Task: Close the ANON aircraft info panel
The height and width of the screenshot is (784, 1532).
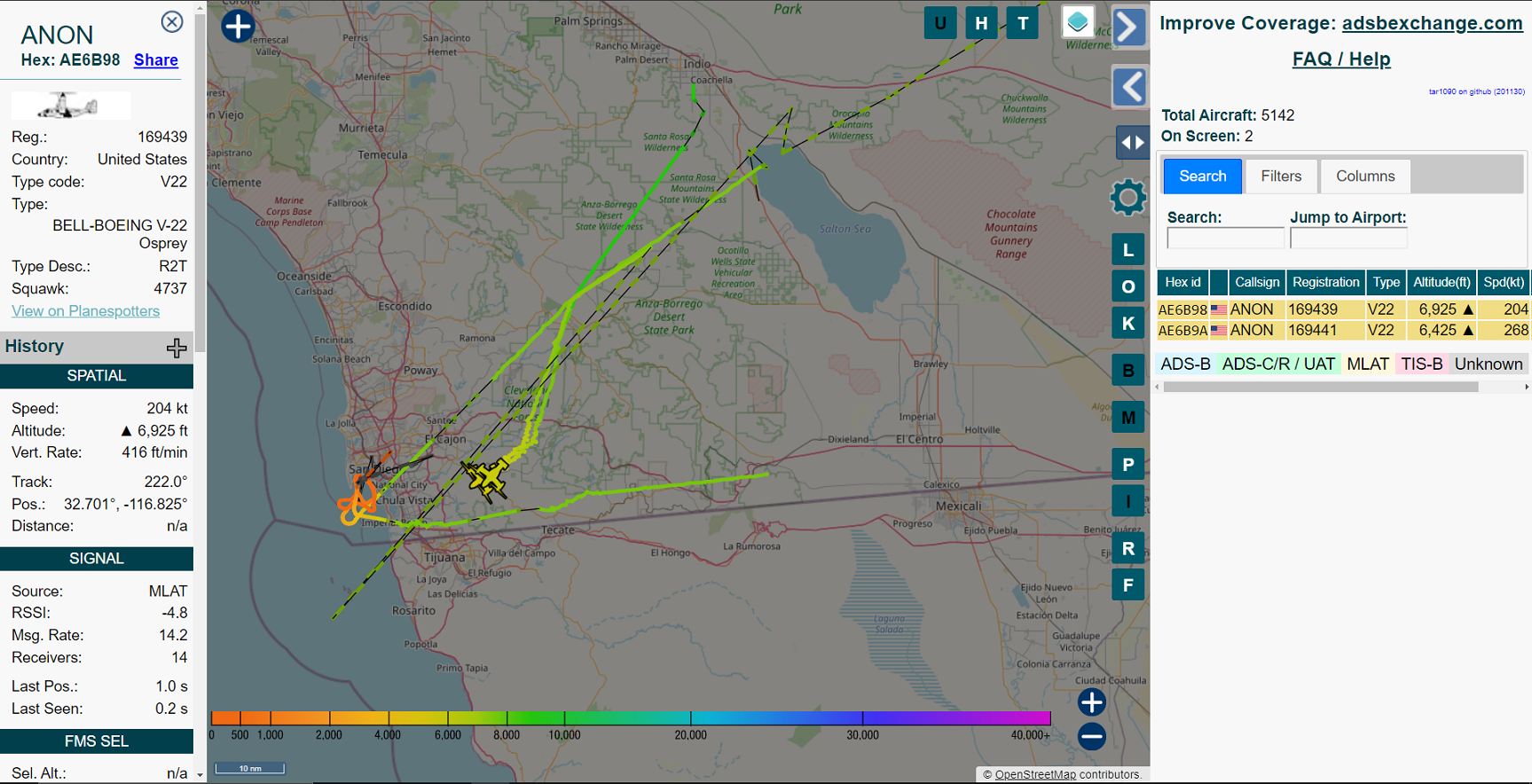Action: pos(172,21)
